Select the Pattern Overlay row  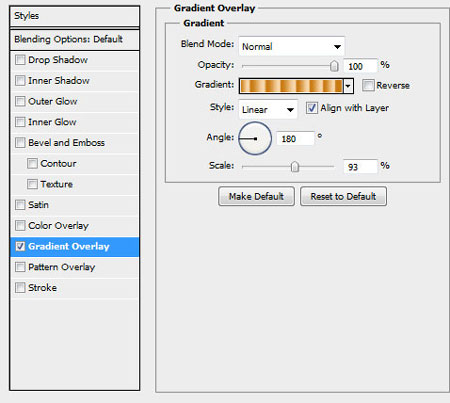75,267
